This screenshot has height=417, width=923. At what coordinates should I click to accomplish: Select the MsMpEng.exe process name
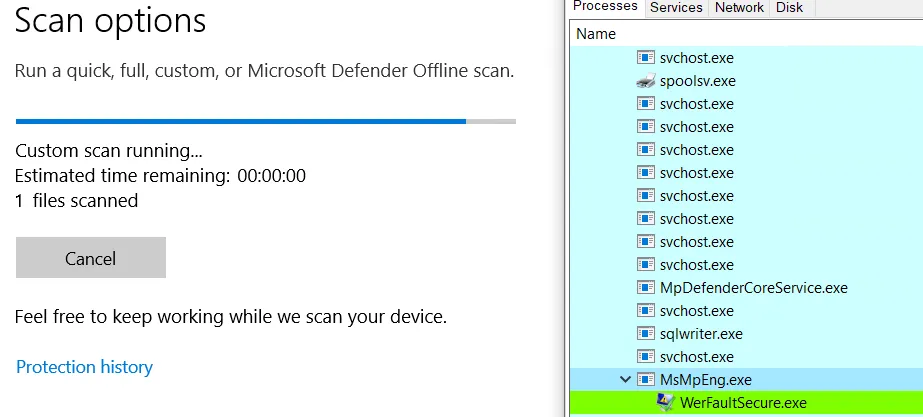tap(706, 380)
